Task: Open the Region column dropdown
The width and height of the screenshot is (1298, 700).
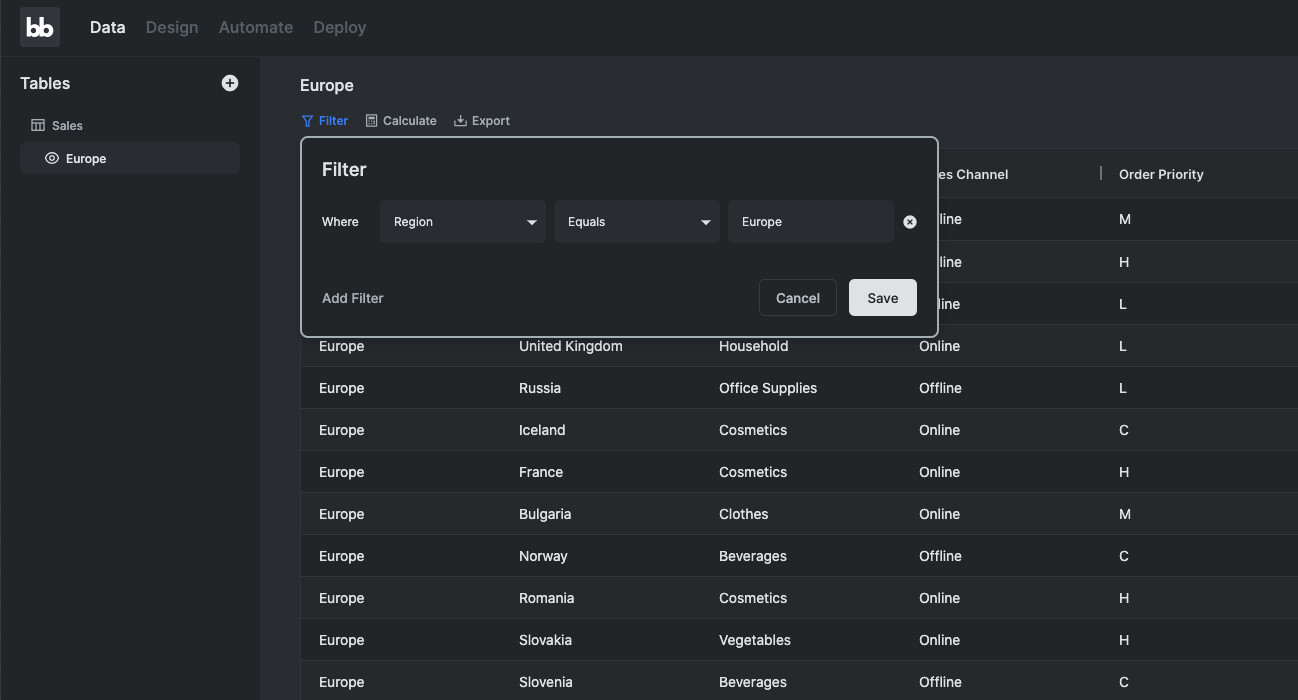Action: [463, 222]
